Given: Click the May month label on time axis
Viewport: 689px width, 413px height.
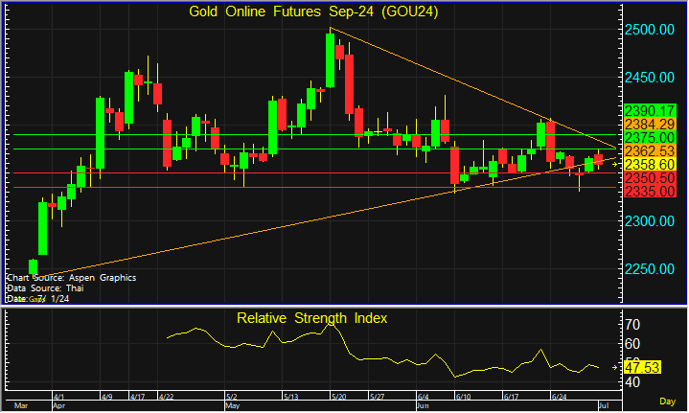Looking at the screenshot, I should tap(232, 407).
